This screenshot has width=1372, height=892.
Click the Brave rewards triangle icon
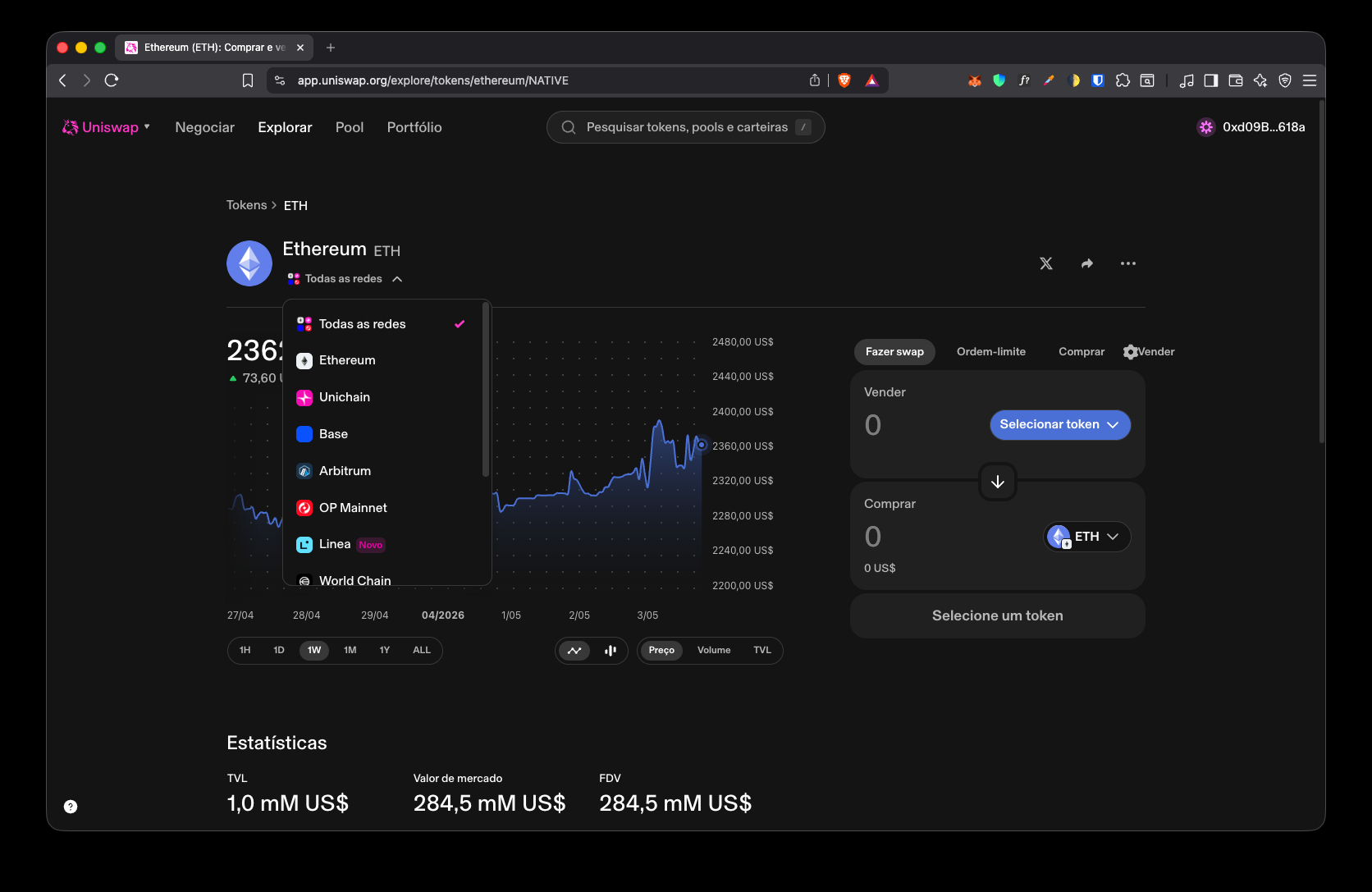[x=871, y=80]
